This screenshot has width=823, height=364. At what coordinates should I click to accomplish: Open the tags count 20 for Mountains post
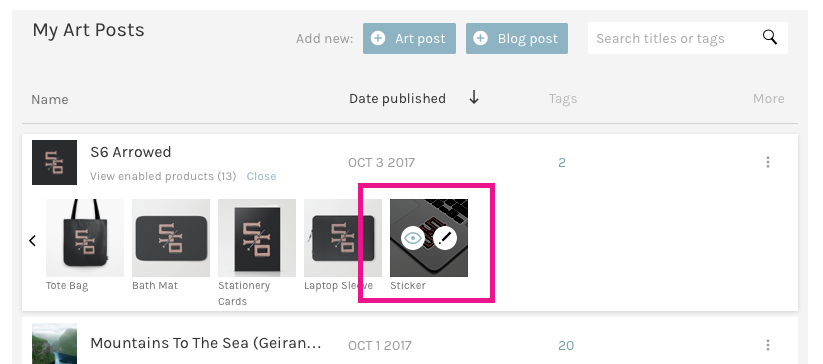pyautogui.click(x=566, y=345)
